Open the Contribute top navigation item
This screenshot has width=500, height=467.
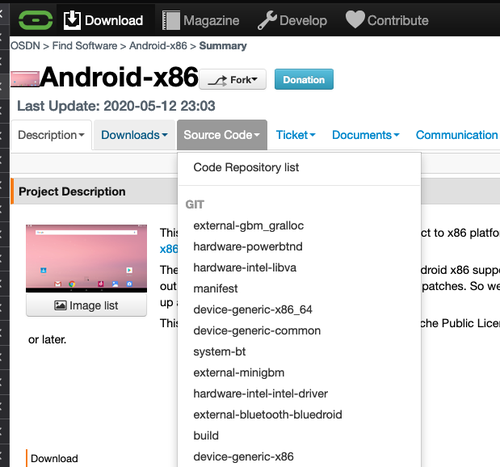click(x=387, y=20)
